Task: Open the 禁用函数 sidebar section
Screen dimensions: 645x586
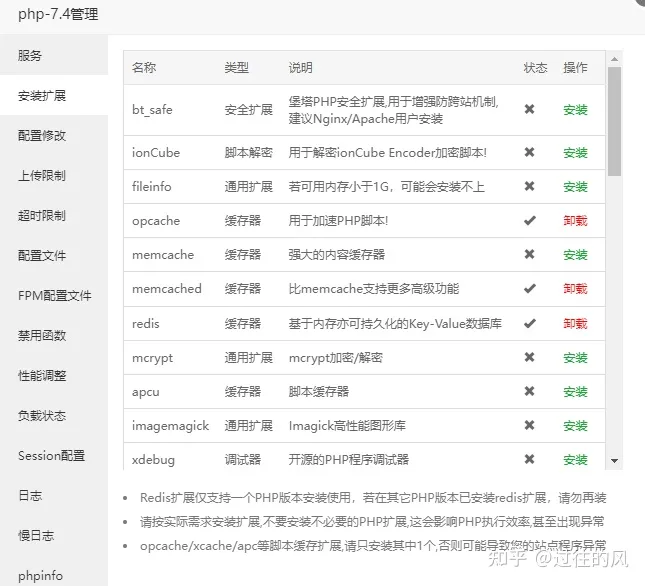Action: point(42,336)
